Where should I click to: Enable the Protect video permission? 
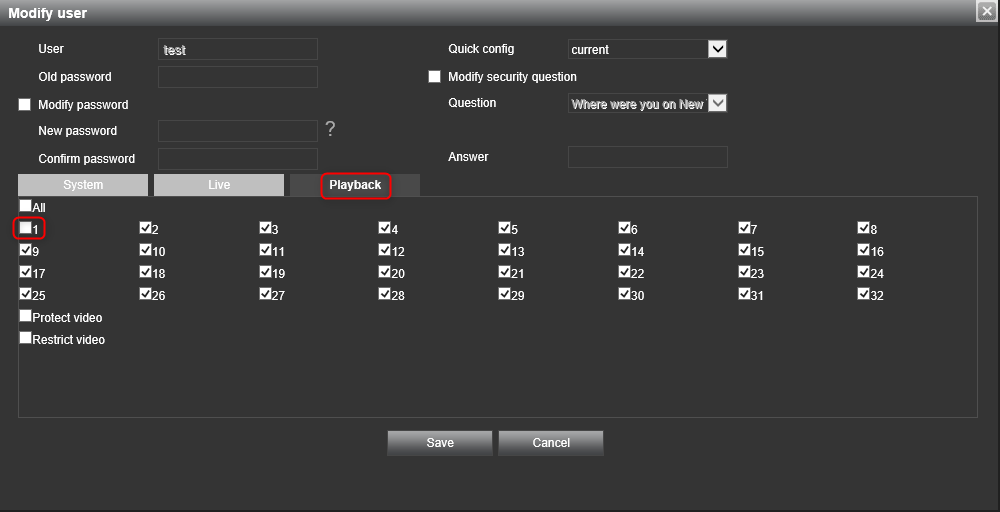pyautogui.click(x=26, y=316)
